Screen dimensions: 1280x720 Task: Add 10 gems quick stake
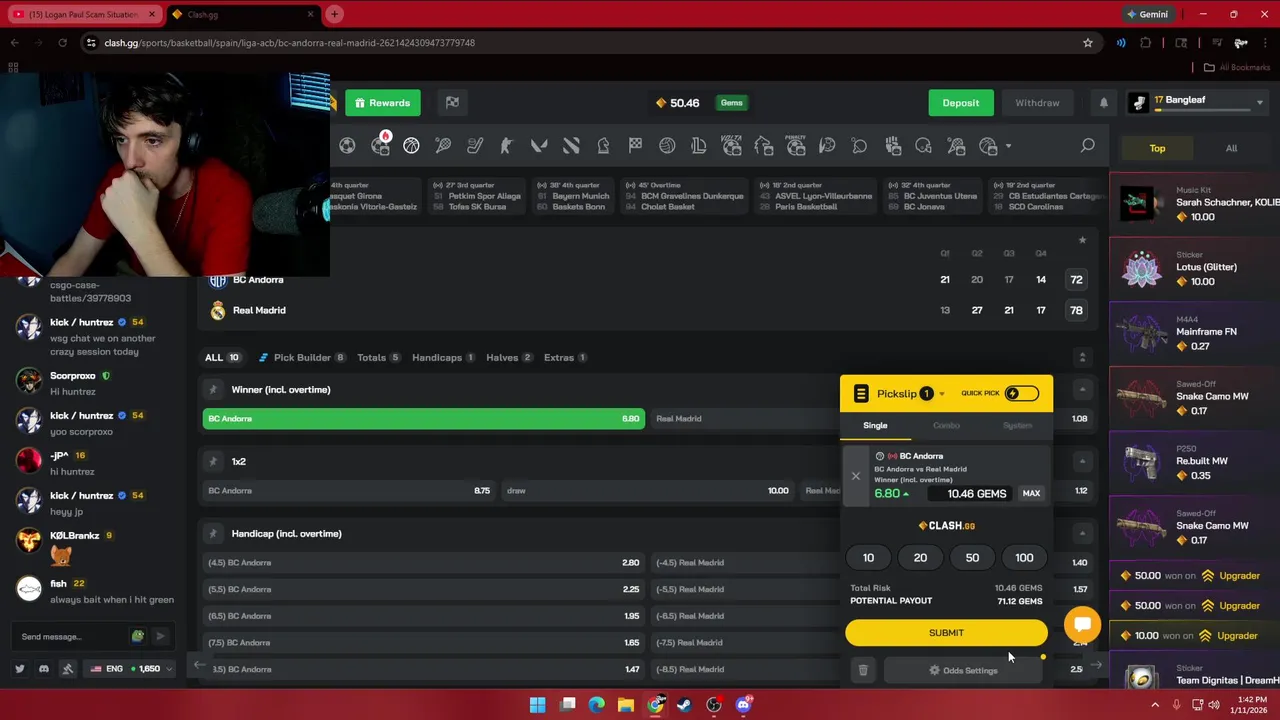click(868, 557)
